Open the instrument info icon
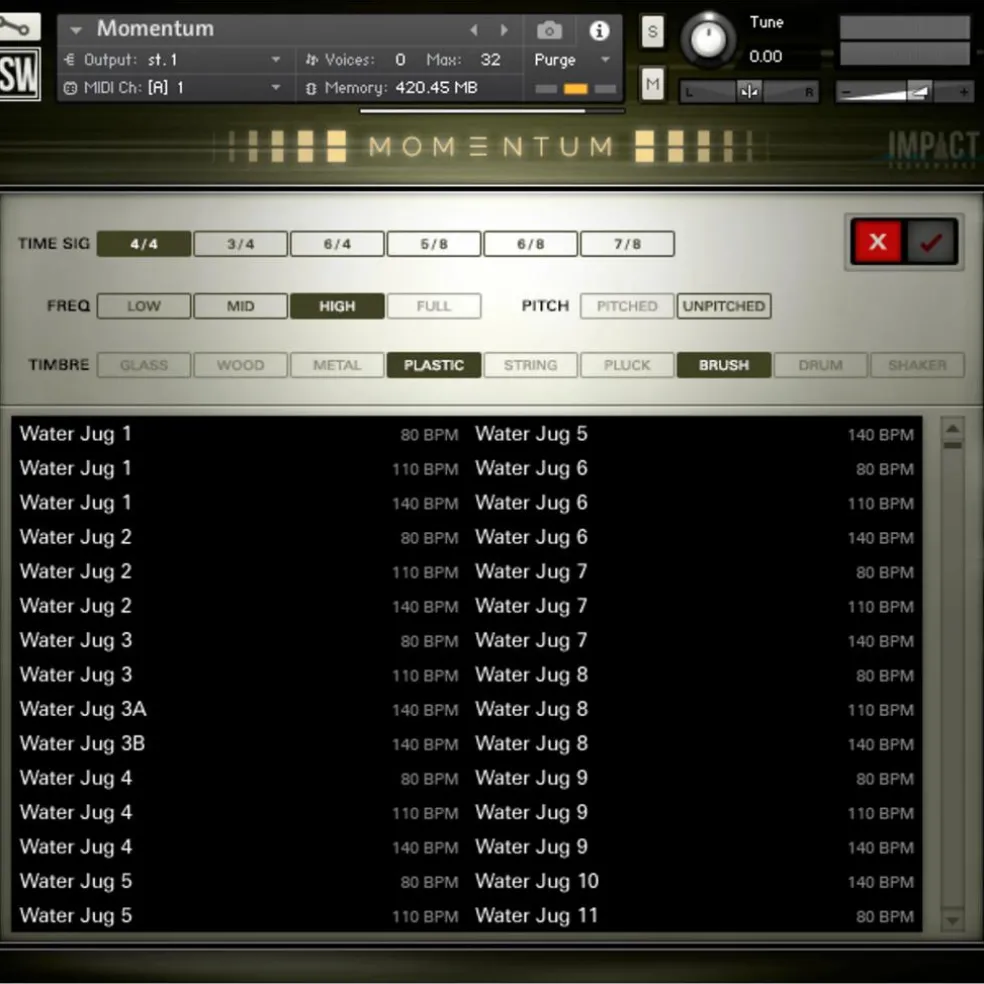 click(599, 29)
